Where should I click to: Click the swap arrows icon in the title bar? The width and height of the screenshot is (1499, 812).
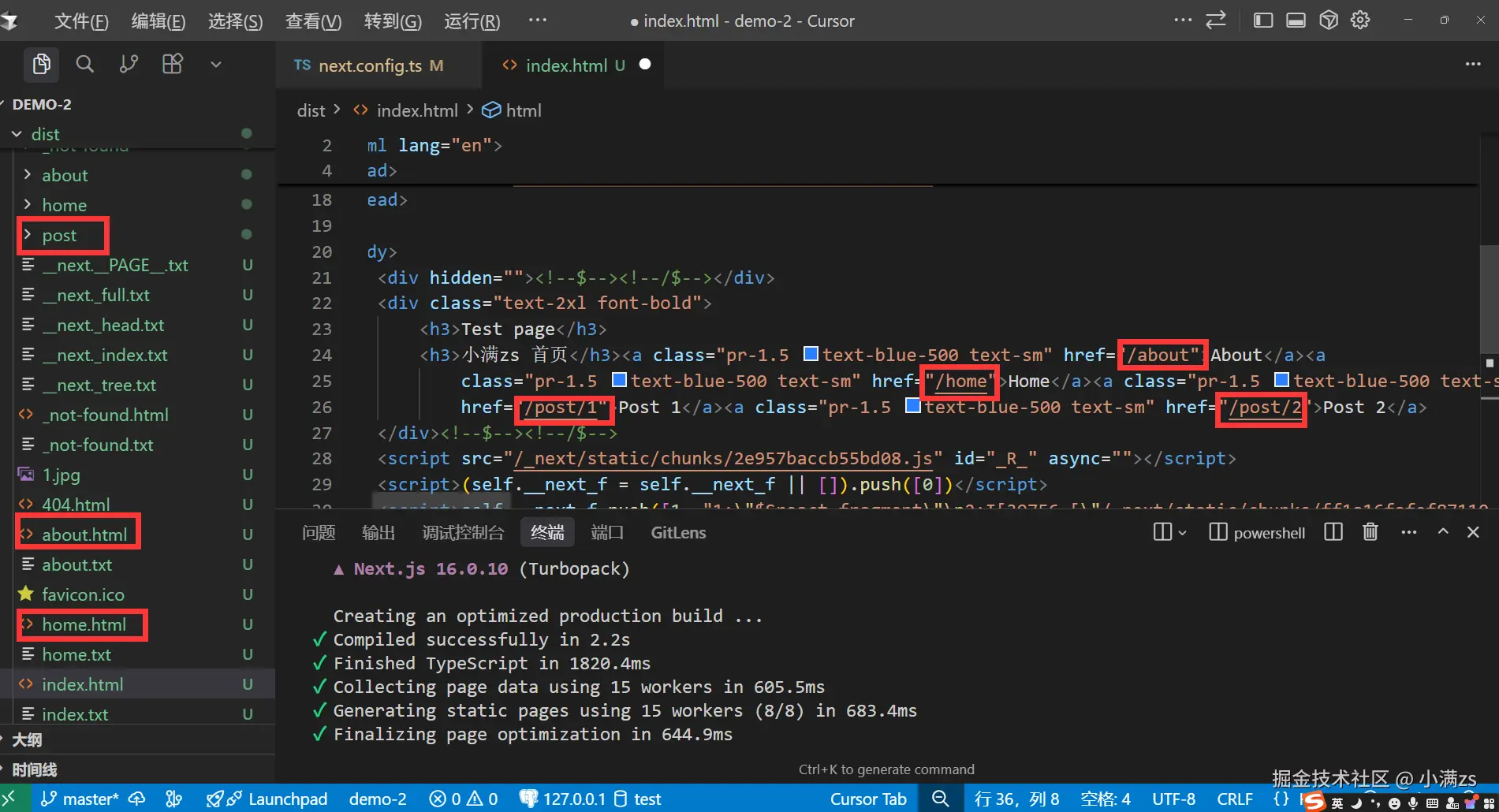click(x=1216, y=20)
